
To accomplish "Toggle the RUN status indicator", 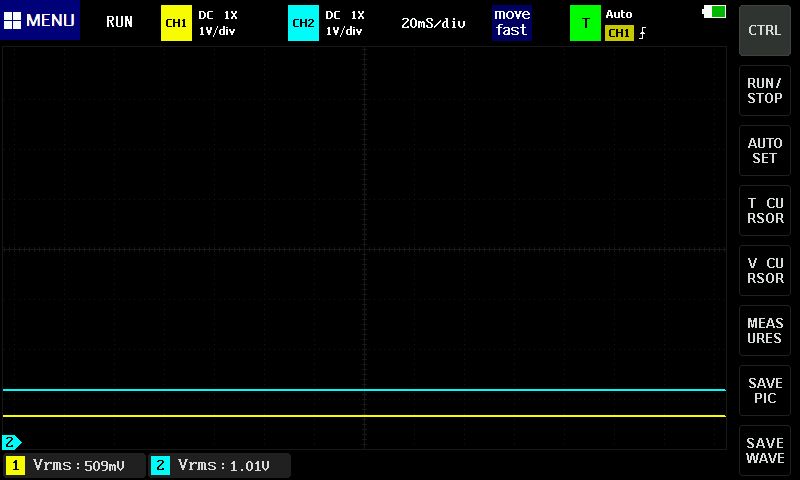I will click(x=119, y=22).
